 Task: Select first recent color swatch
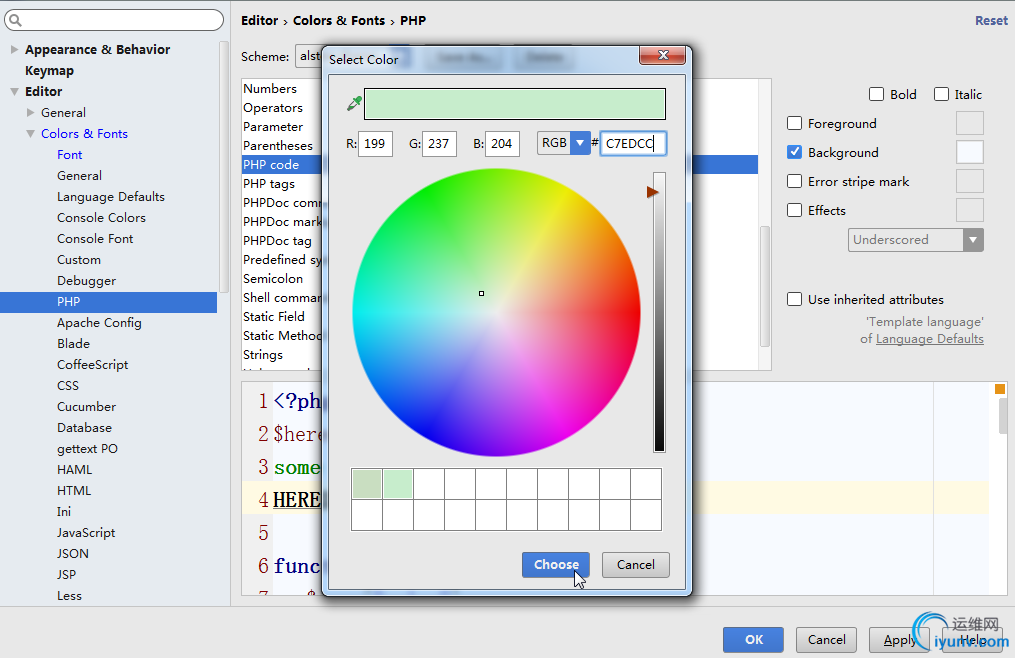point(366,484)
